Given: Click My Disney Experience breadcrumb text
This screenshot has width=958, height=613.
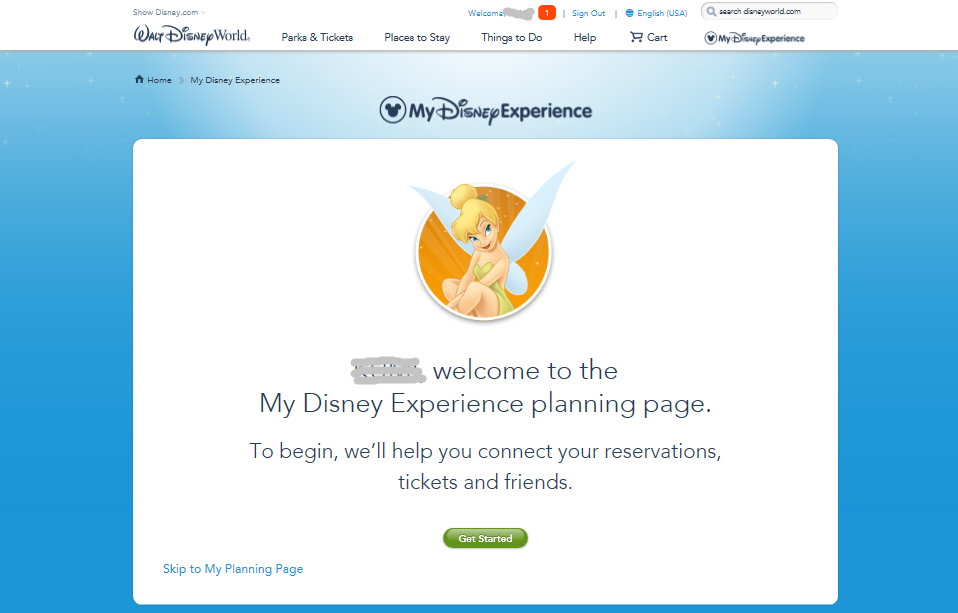Looking at the screenshot, I should 235,80.
